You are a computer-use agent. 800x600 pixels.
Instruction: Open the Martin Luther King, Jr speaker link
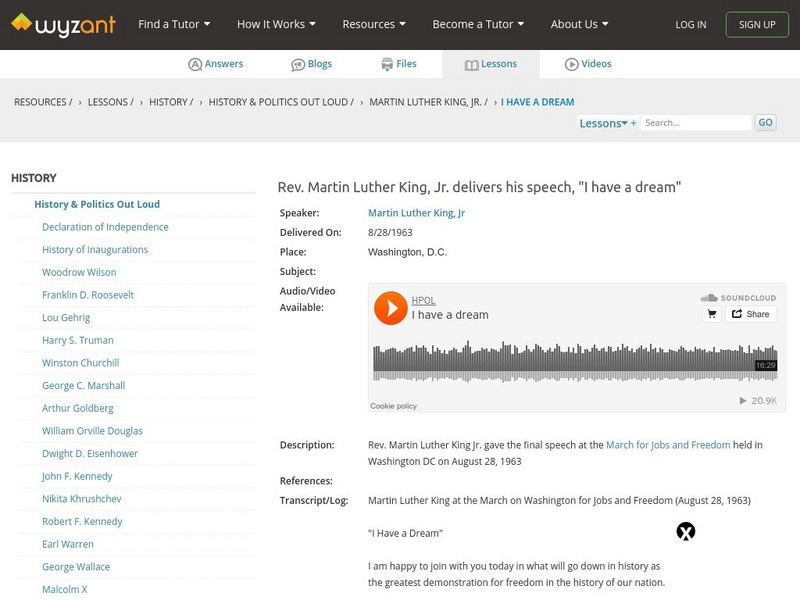(x=416, y=213)
